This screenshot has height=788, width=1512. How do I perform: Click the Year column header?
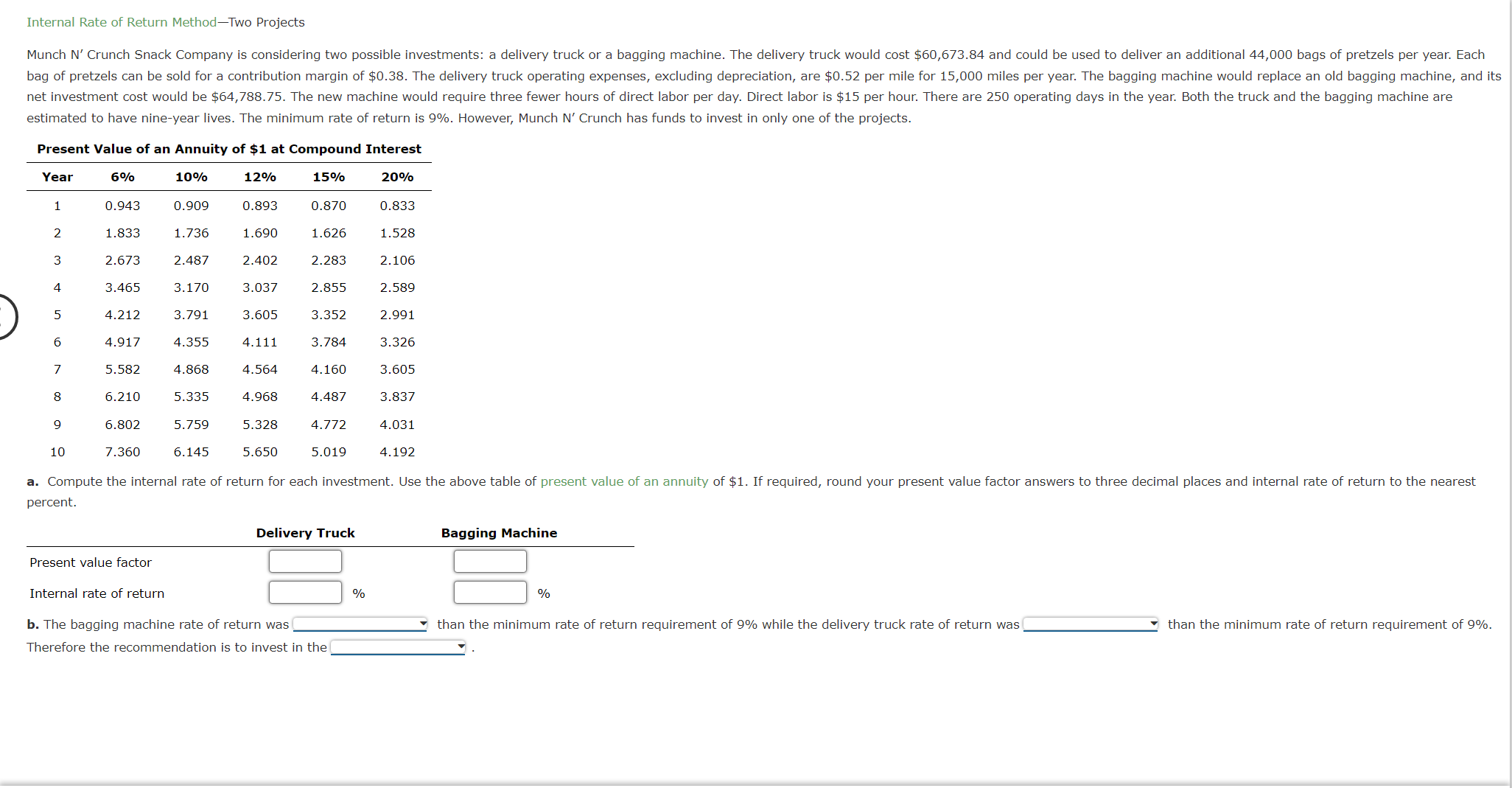point(57,176)
